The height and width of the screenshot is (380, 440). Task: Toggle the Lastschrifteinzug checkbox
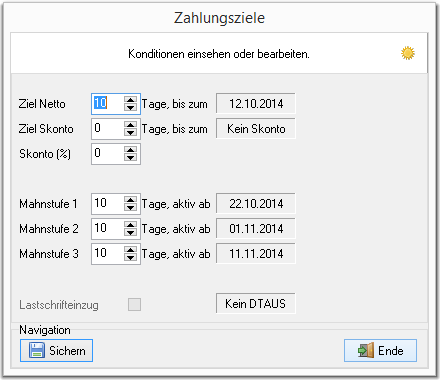click(134, 304)
